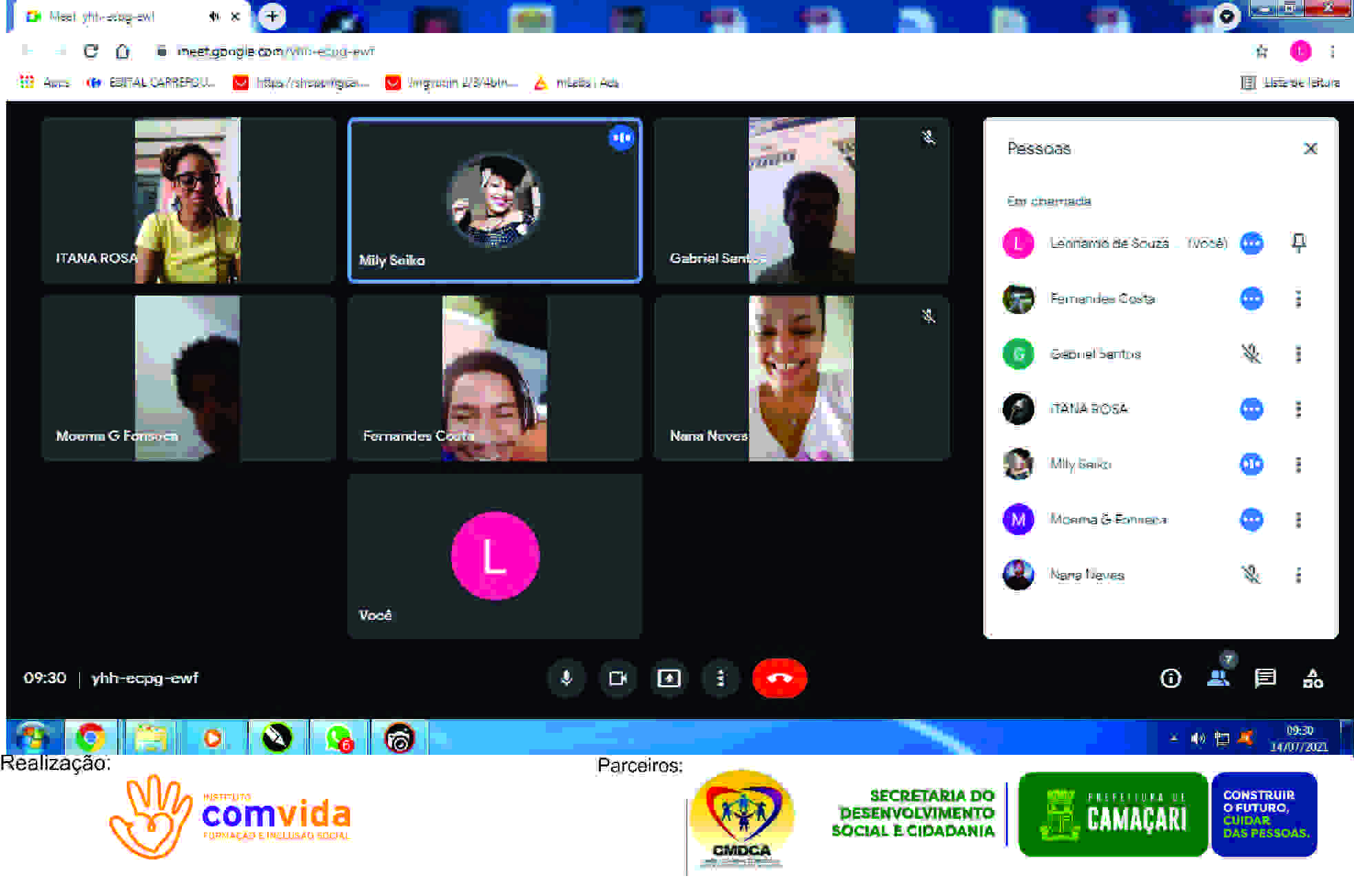Viewport: 1354px width, 896px height.
Task: Toggle the microphone button in call controls
Action: [566, 678]
